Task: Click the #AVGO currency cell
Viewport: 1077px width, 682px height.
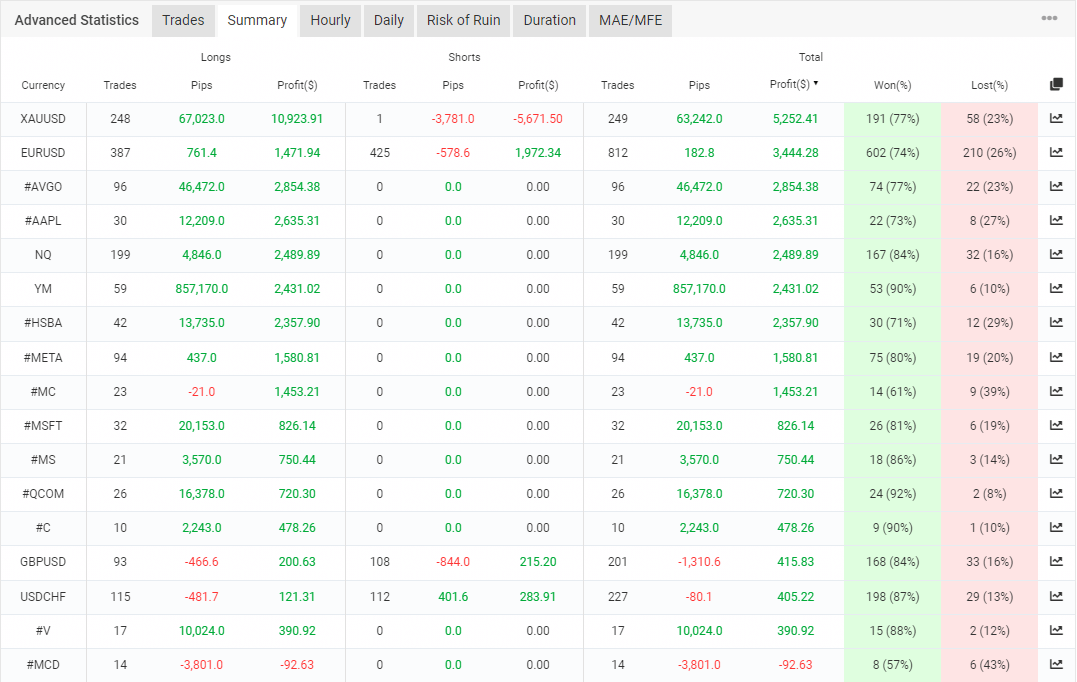Action: pos(43,187)
